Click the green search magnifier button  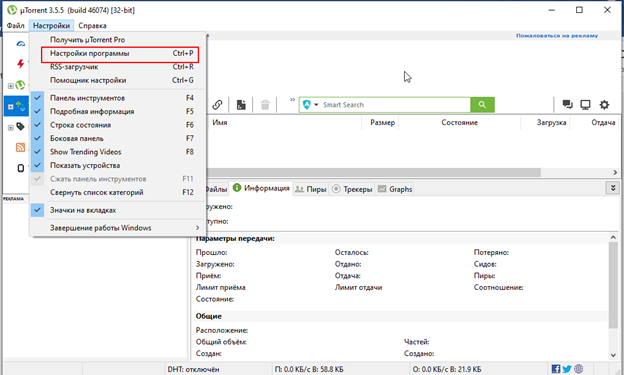point(482,105)
